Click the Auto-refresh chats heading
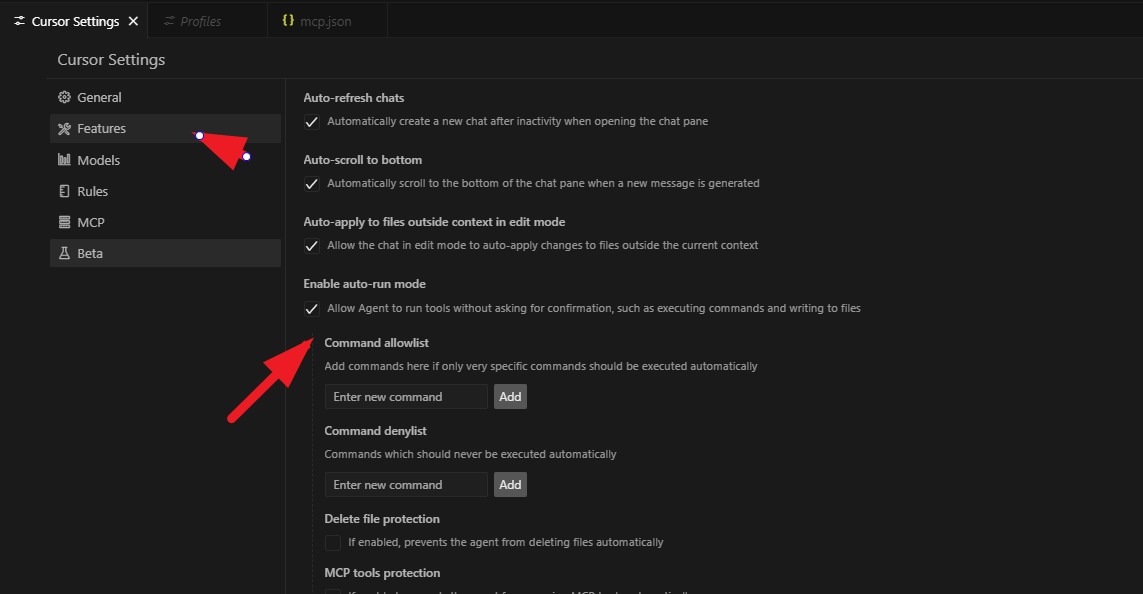 354,98
